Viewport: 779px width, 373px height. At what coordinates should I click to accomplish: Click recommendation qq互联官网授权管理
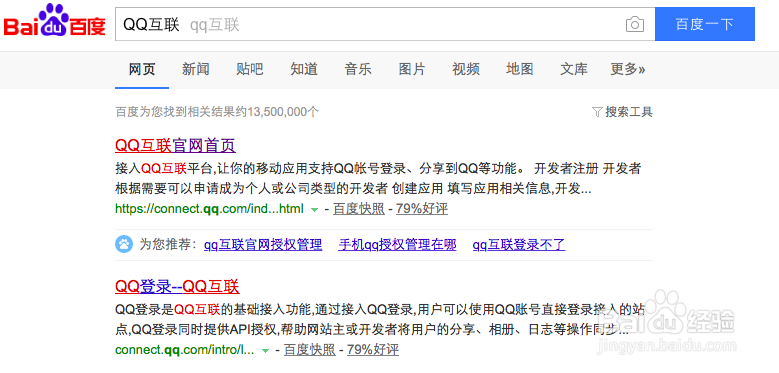pos(263,245)
